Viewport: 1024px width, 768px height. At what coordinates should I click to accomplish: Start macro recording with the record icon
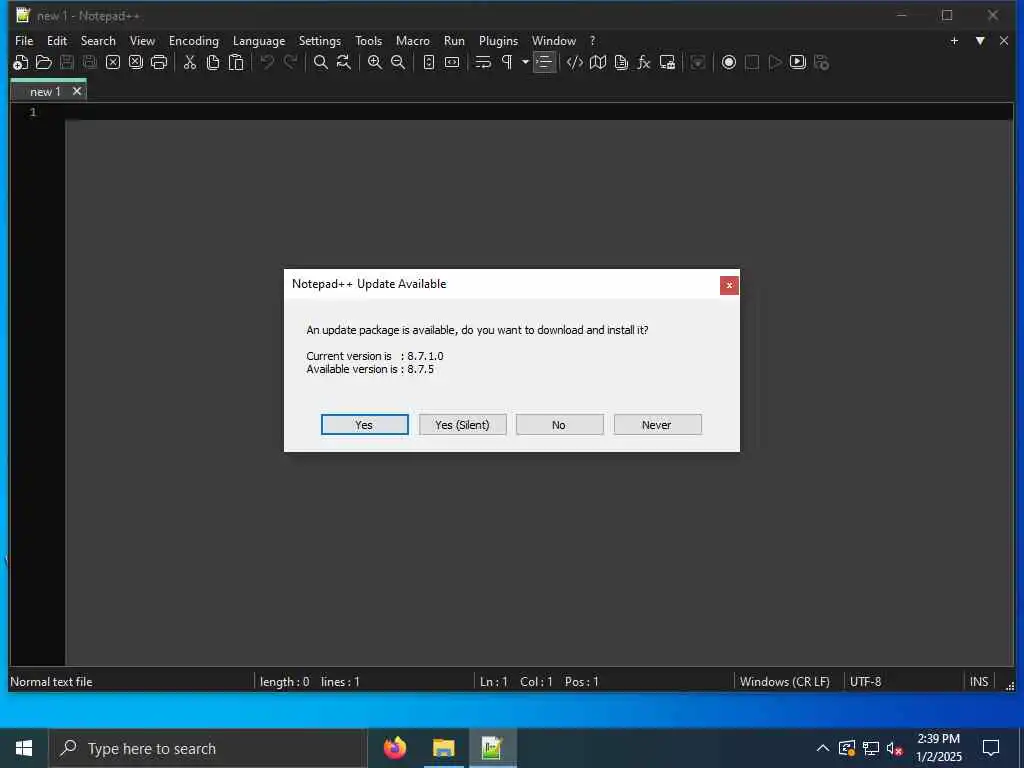tap(729, 63)
